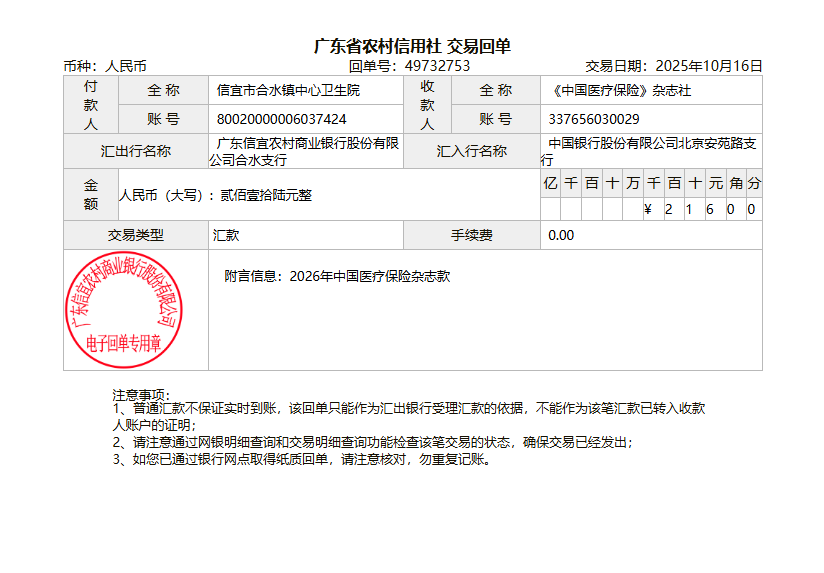Click the ¥ symbol in amount grid
The height and width of the screenshot is (573, 824).
tap(648, 210)
